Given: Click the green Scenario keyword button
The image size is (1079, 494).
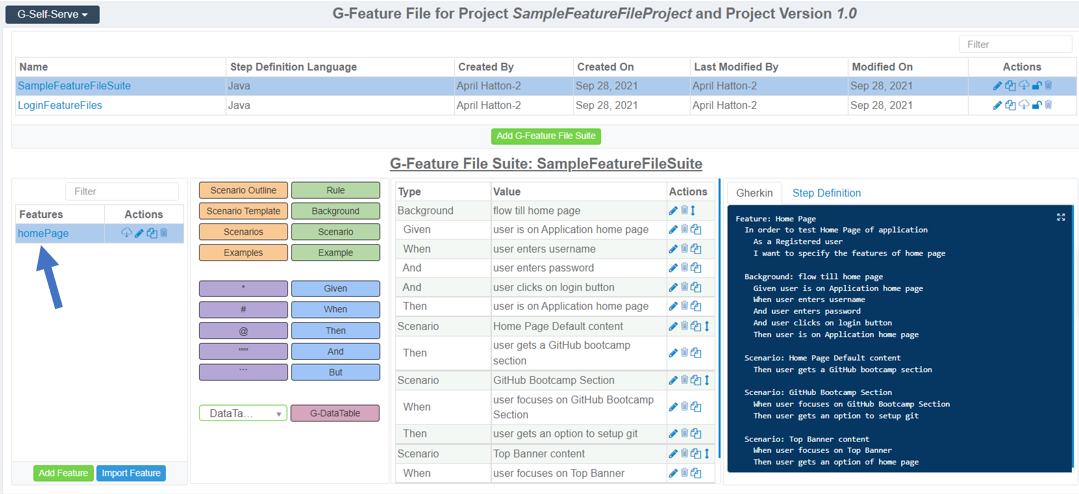Looking at the screenshot, I should point(336,232).
